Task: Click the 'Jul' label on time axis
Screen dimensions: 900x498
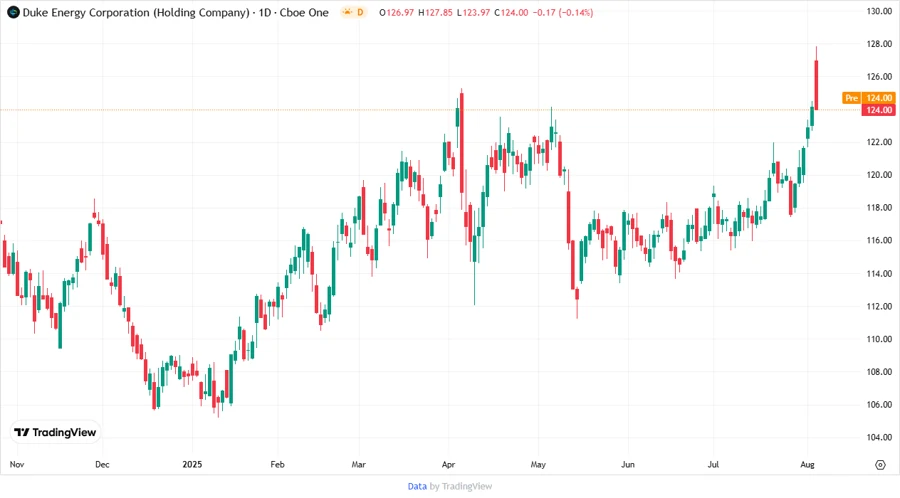Action: tap(713, 464)
